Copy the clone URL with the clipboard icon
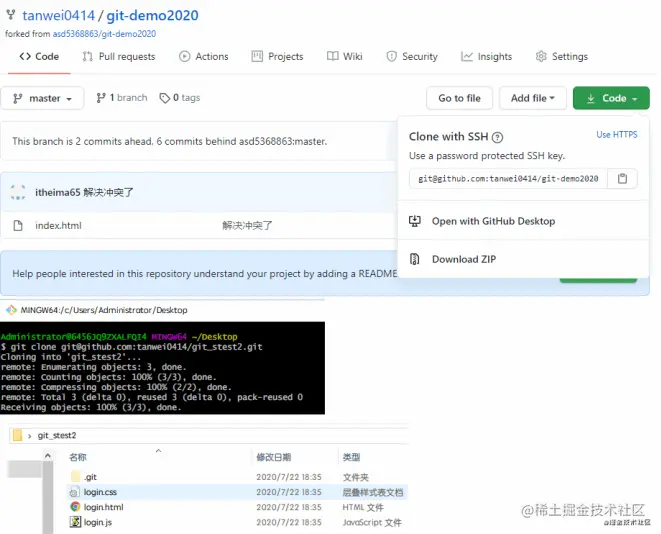The height and width of the screenshot is (534, 661). pos(622,179)
